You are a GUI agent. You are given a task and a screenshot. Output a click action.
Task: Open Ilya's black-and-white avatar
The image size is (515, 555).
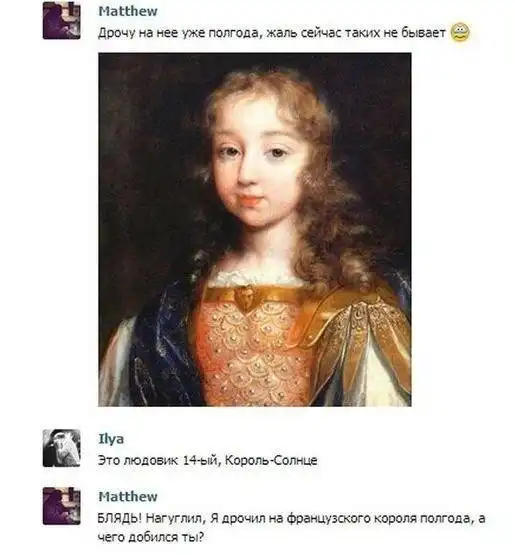[62, 448]
